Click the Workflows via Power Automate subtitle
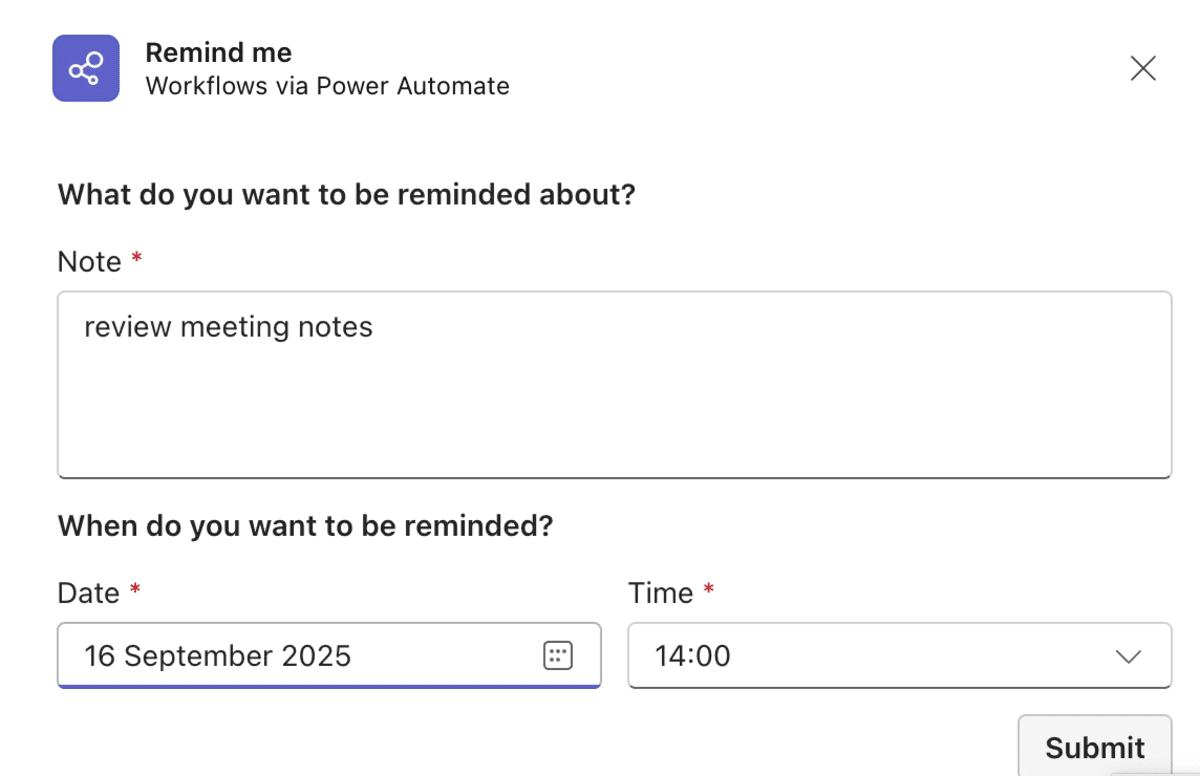 coord(328,86)
